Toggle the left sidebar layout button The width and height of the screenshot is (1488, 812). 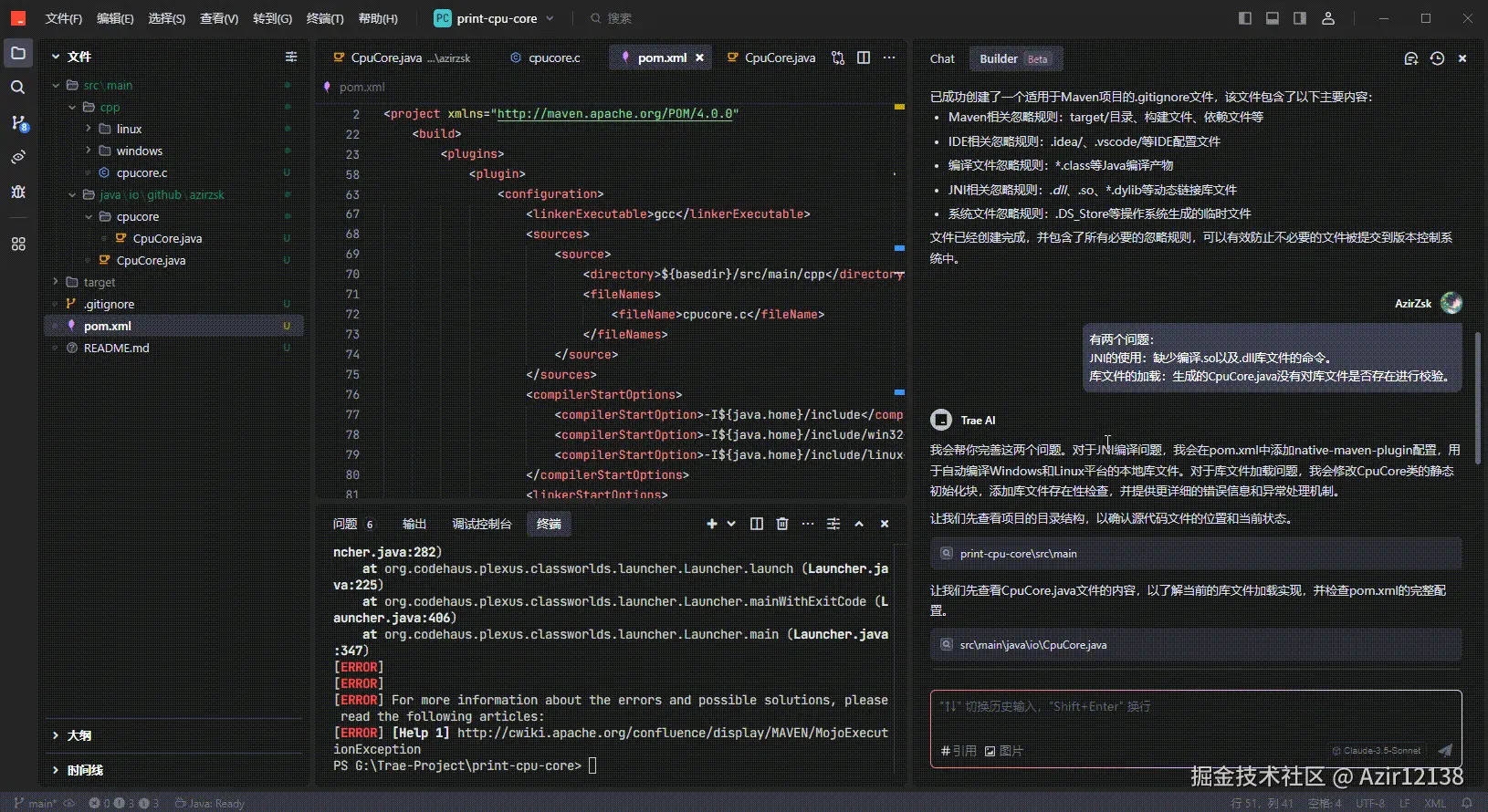click(x=1245, y=18)
